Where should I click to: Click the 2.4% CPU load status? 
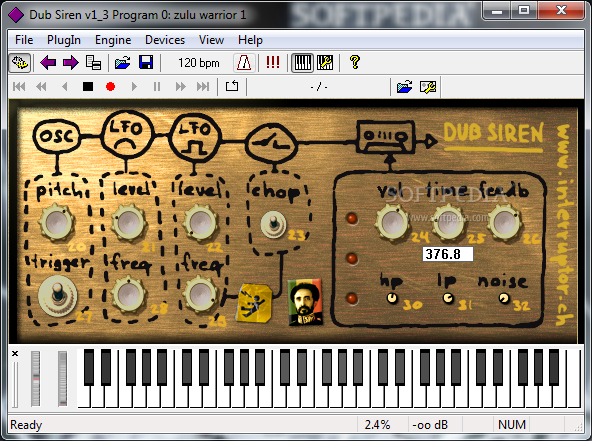(x=378, y=425)
